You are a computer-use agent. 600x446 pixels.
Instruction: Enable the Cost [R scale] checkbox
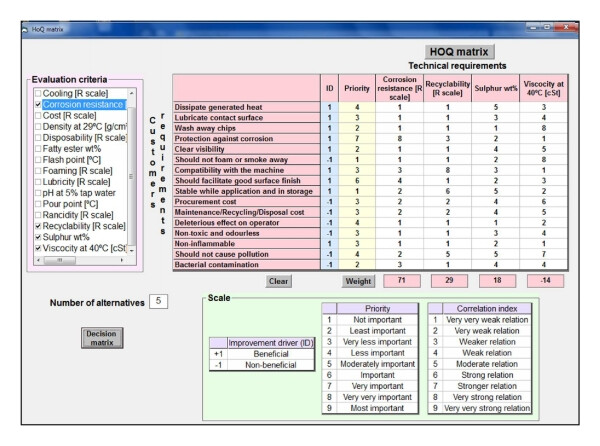(x=38, y=116)
